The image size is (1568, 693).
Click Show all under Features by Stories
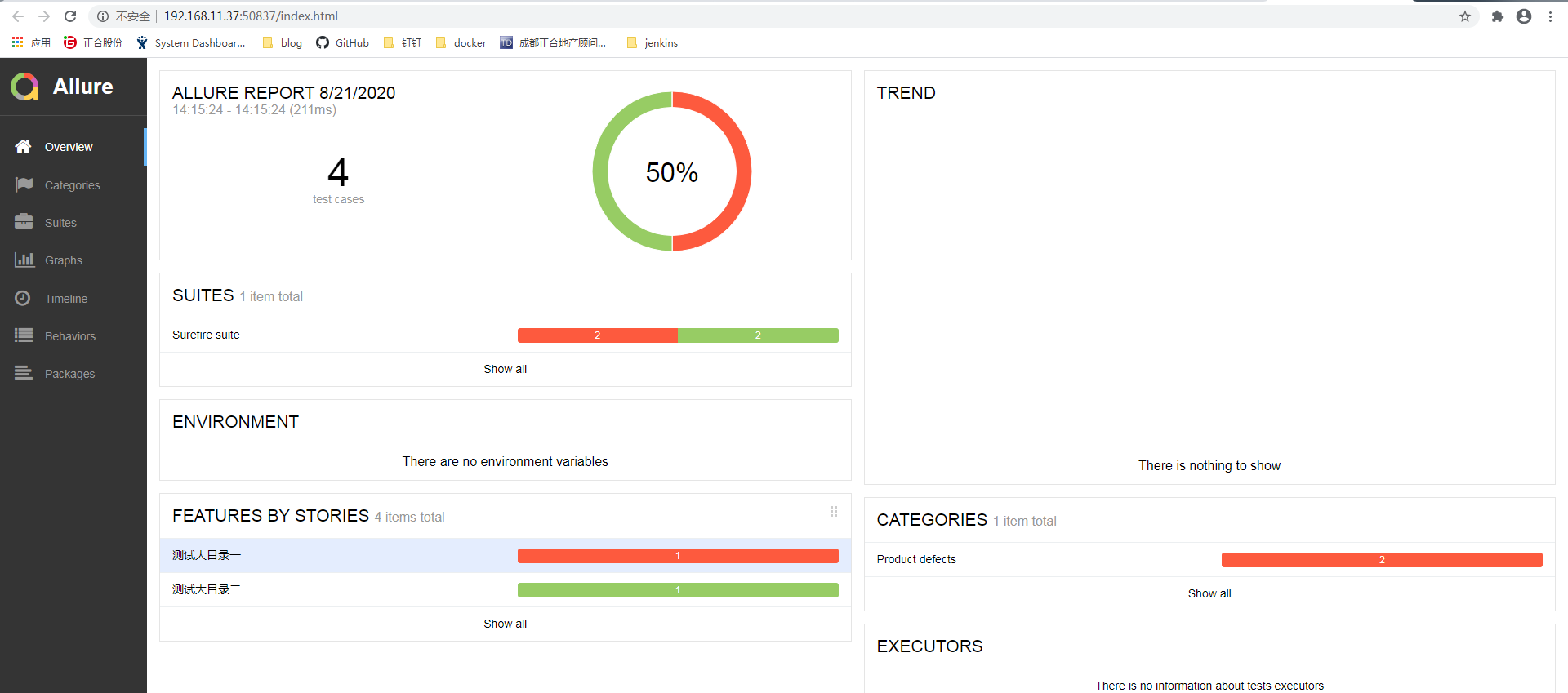(505, 624)
